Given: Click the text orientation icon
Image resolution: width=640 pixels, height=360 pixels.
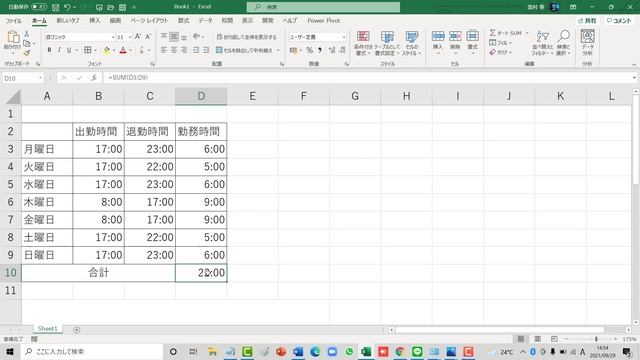Looking at the screenshot, I should pyautogui.click(x=196, y=37).
